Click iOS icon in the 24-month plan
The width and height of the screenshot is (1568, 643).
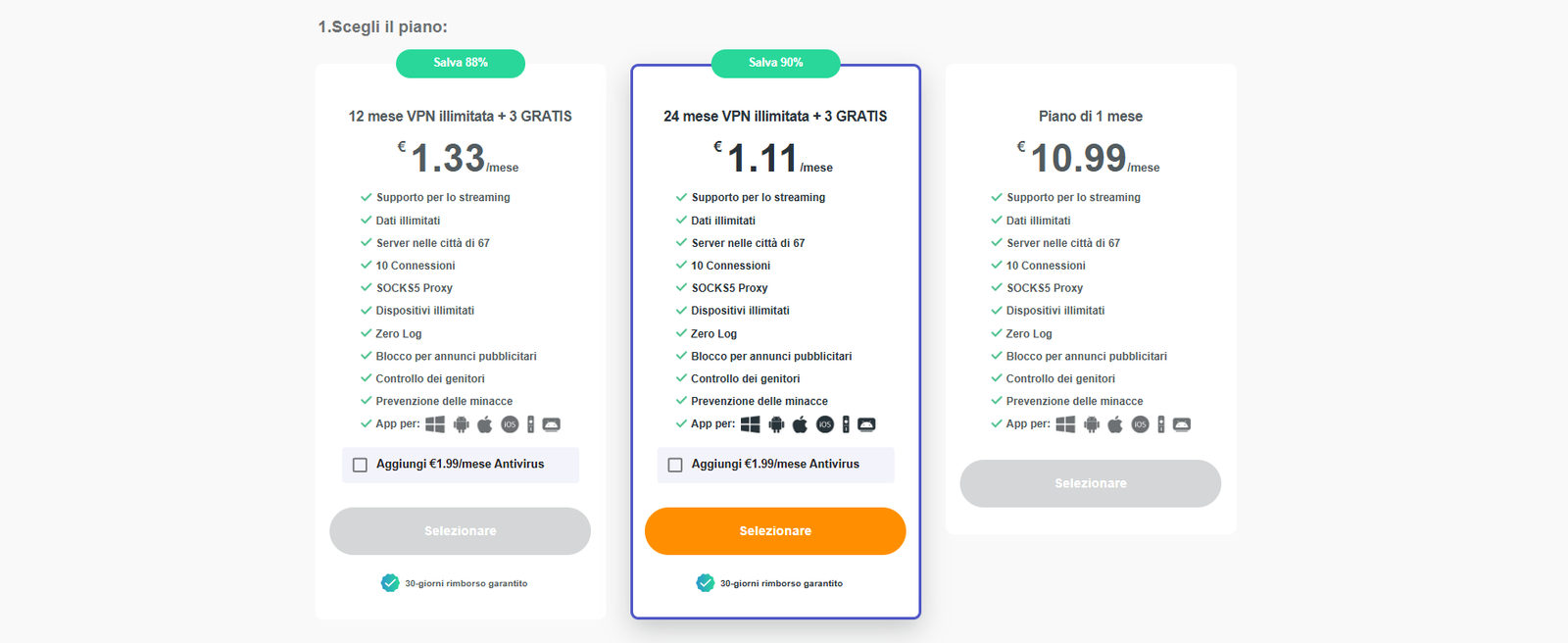(x=825, y=424)
